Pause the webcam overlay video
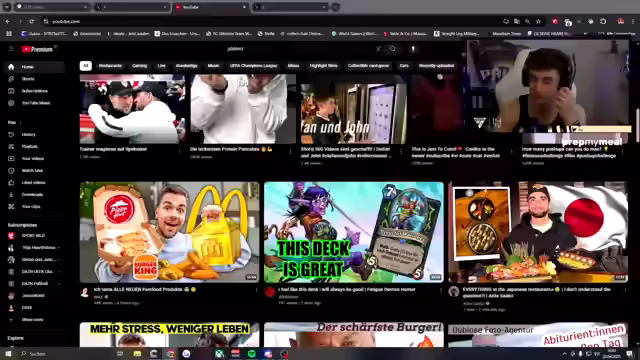 478,102
